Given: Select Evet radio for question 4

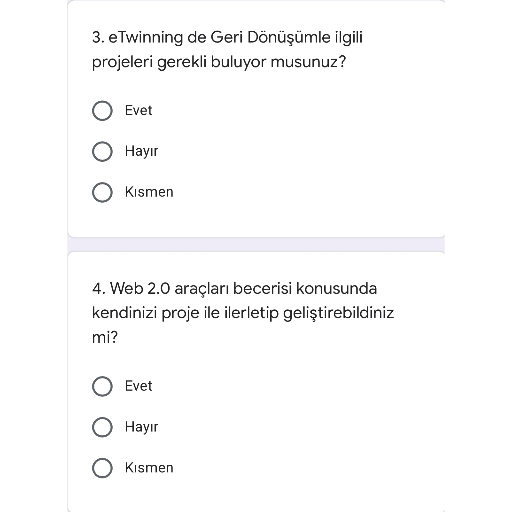Looking at the screenshot, I should pyautogui.click(x=102, y=386).
